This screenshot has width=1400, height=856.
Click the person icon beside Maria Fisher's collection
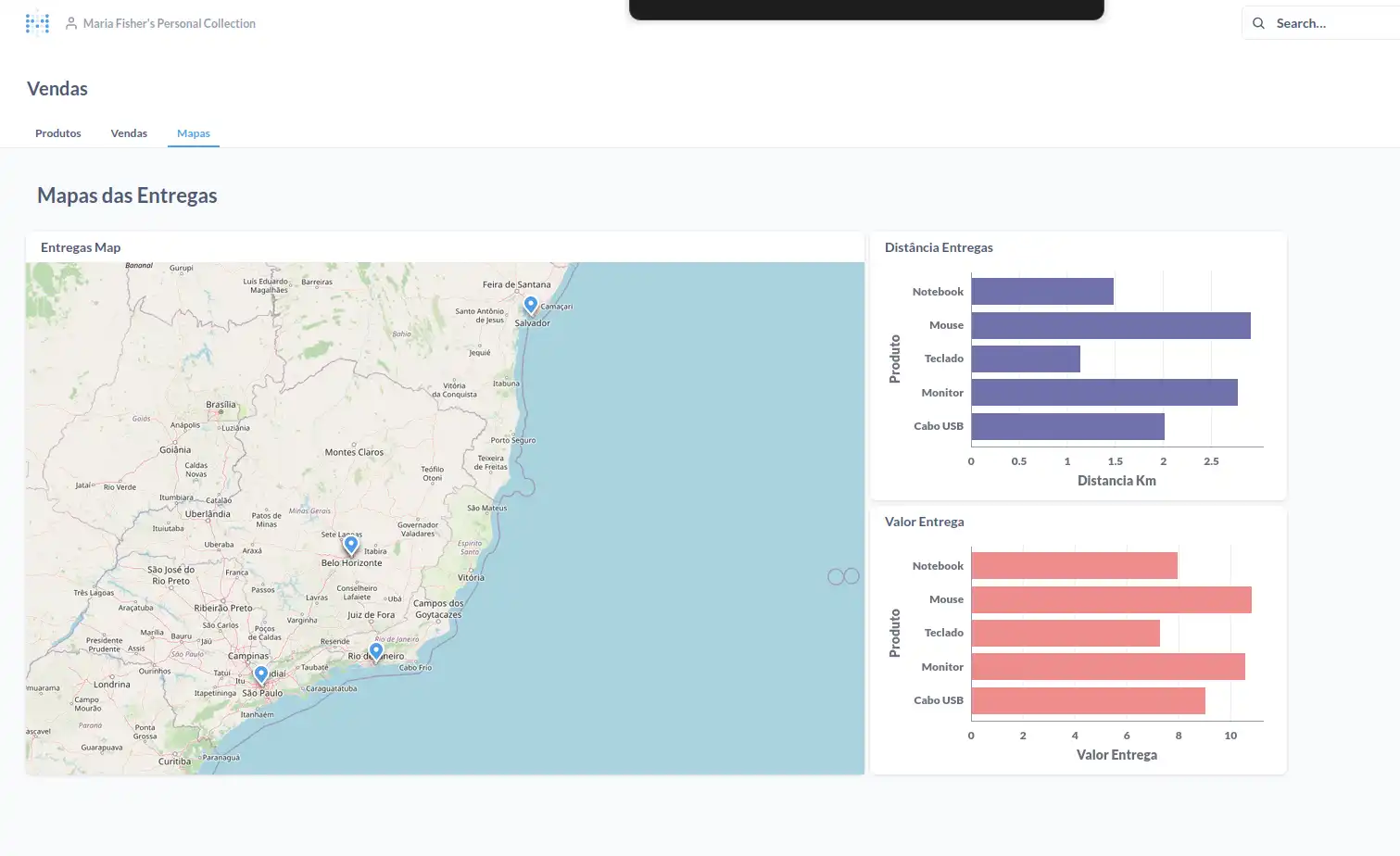[71, 23]
